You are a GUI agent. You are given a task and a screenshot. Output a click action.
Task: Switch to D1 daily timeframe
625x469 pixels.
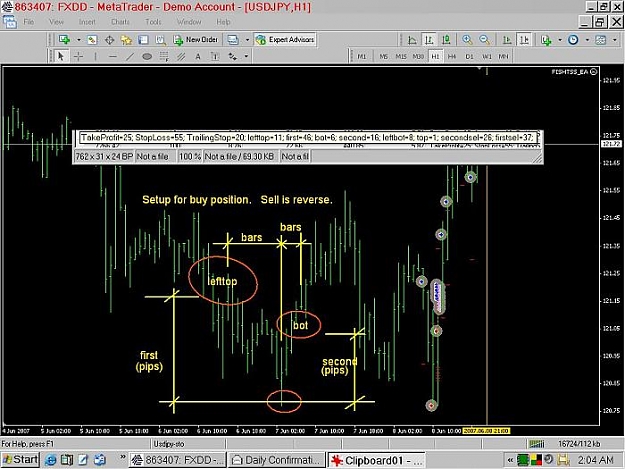[469, 57]
